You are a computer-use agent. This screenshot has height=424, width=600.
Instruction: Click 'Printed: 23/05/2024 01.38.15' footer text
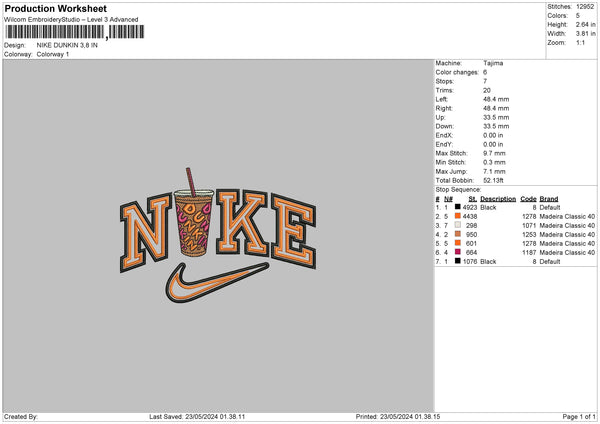tap(398, 417)
